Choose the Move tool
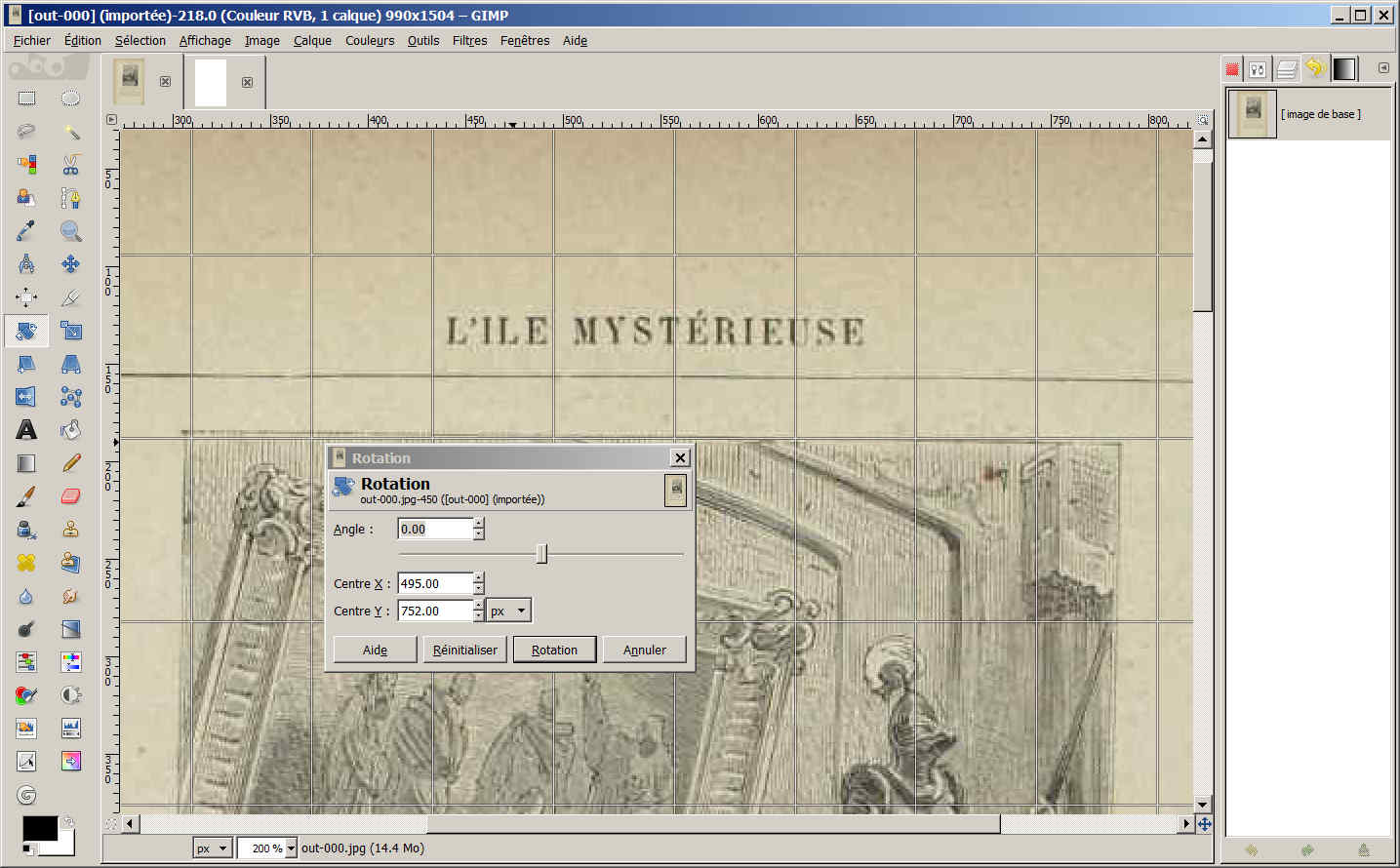This screenshot has height=868, width=1400. [70, 264]
